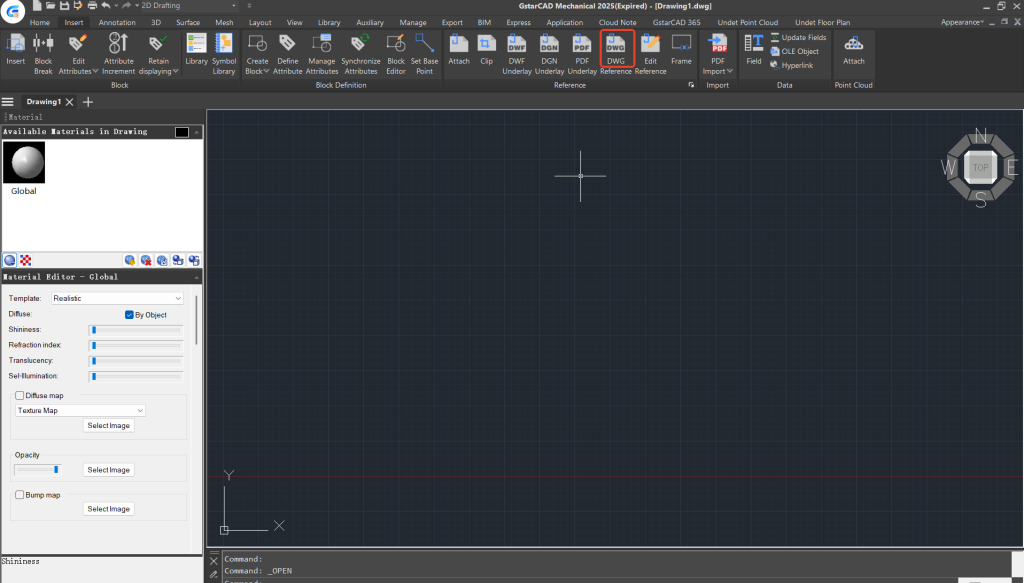Adjust the Opacity slider
The height and width of the screenshot is (583, 1024).
[x=38, y=470]
